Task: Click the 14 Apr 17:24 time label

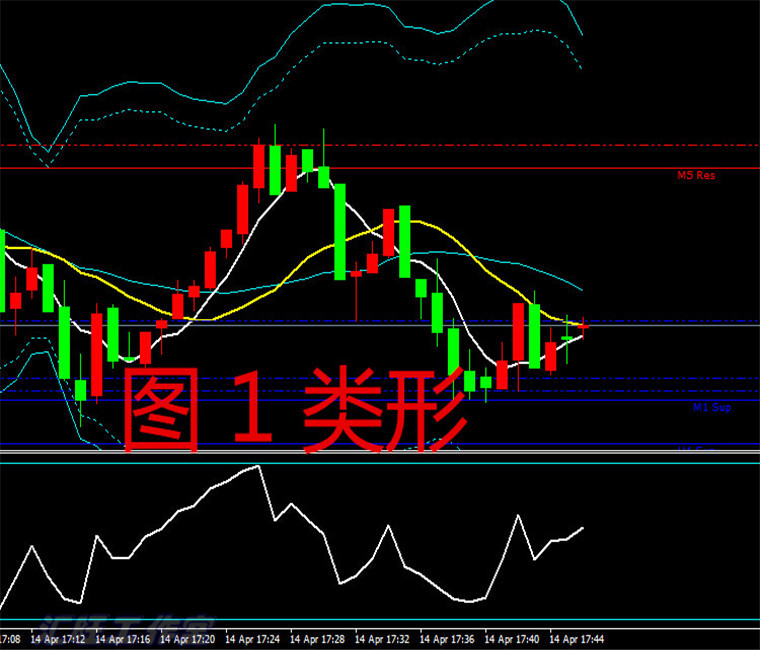Action: (254, 638)
